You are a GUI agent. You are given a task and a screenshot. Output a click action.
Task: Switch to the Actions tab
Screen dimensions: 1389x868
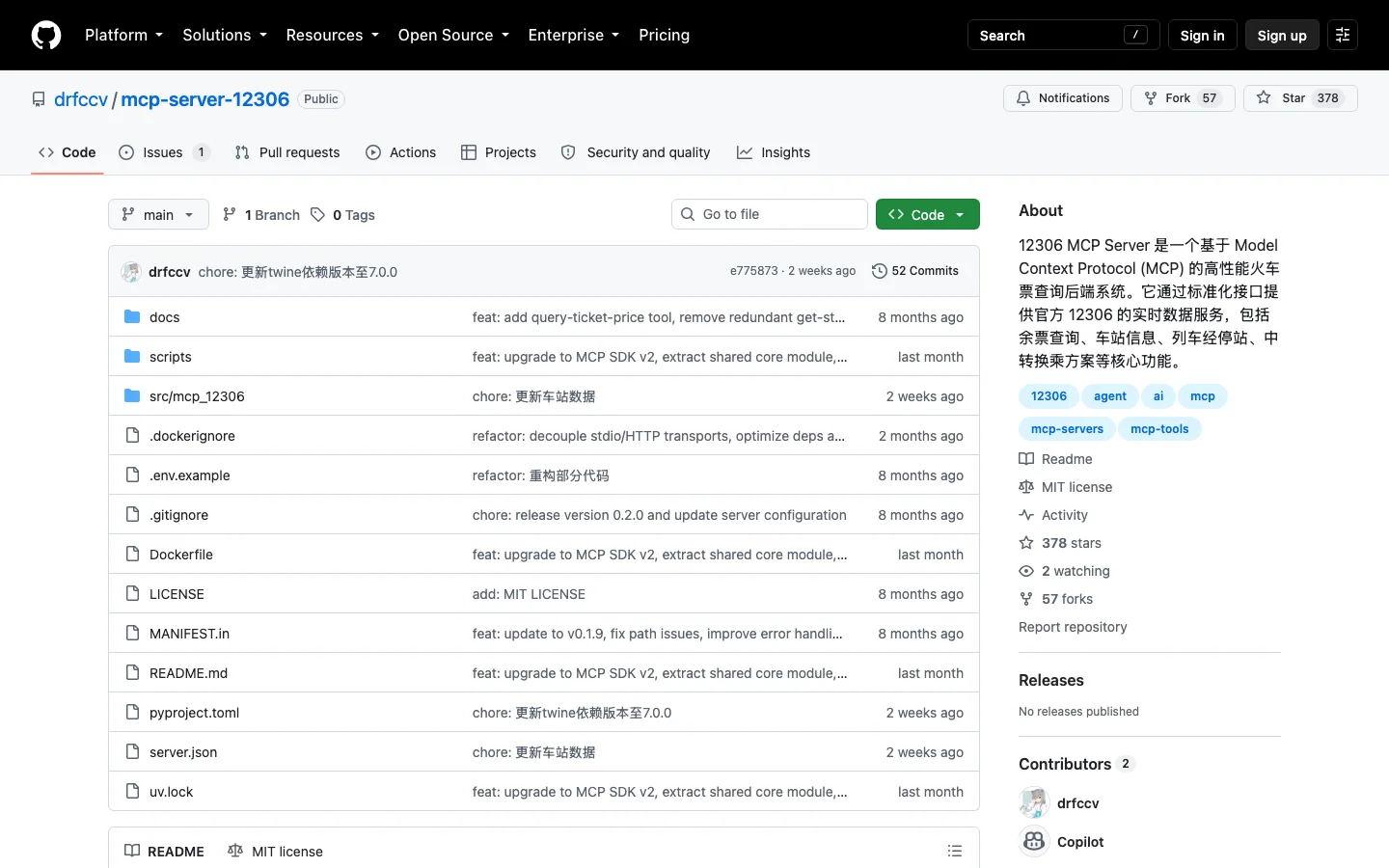401,152
